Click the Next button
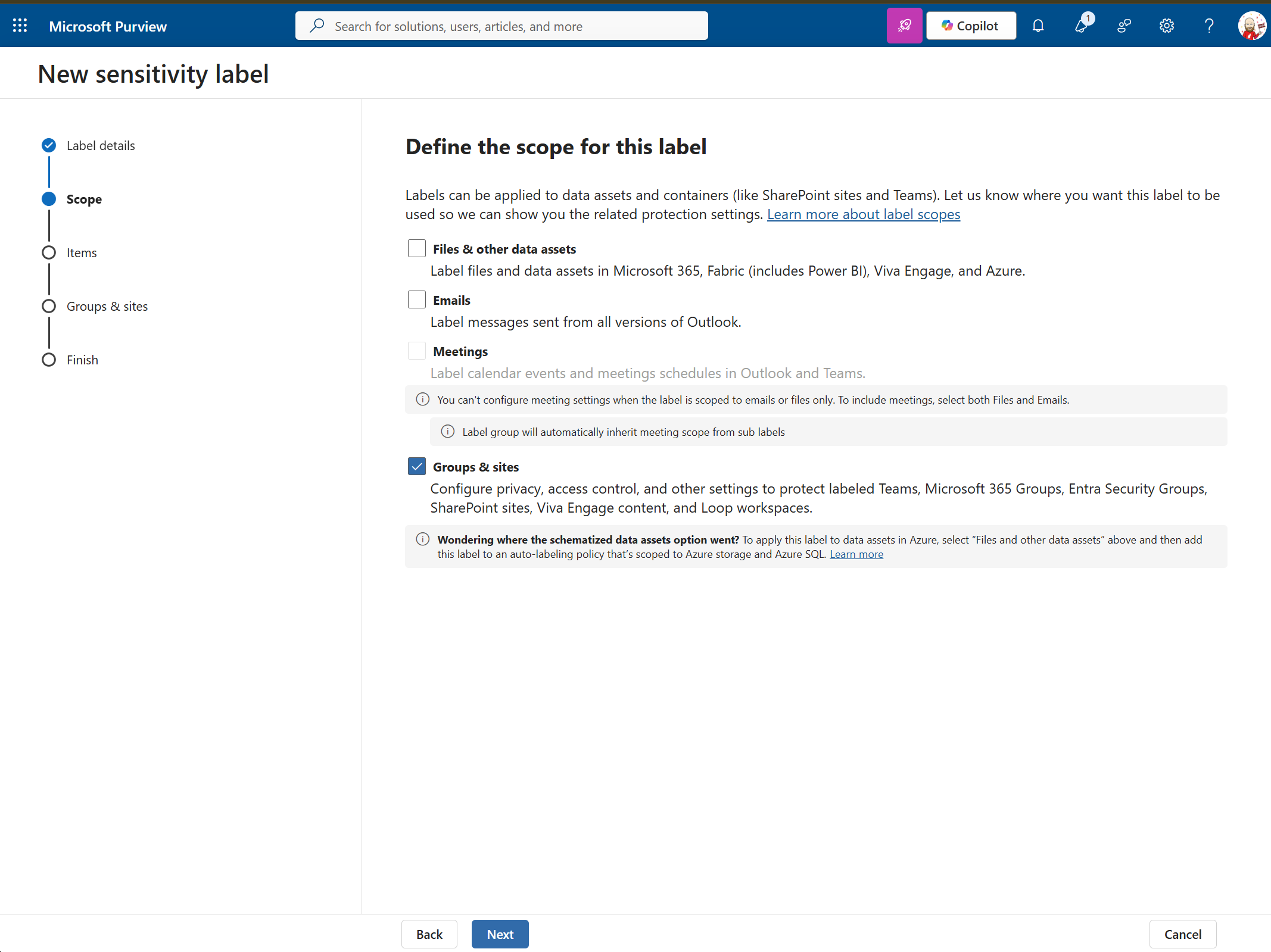Screen dimensions: 1271x952 [500, 934]
